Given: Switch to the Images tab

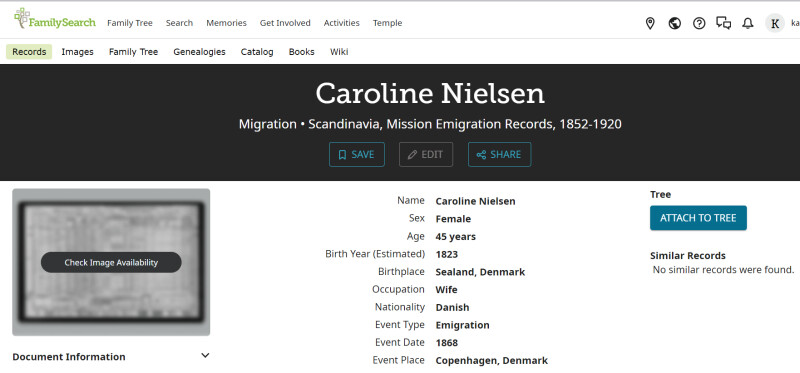Looking at the screenshot, I should tap(78, 52).
